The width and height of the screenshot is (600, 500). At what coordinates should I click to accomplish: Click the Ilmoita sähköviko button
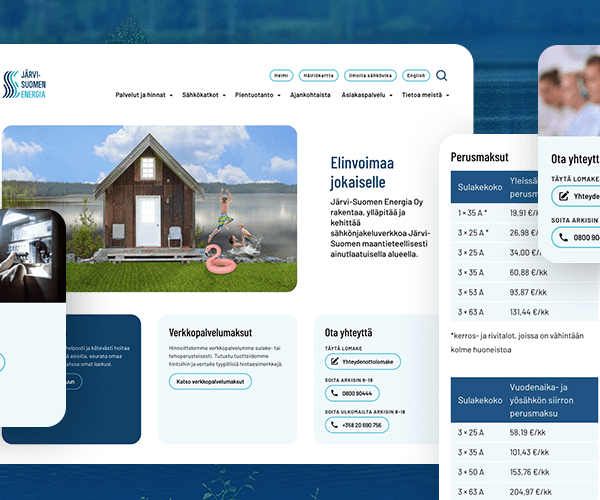370,76
